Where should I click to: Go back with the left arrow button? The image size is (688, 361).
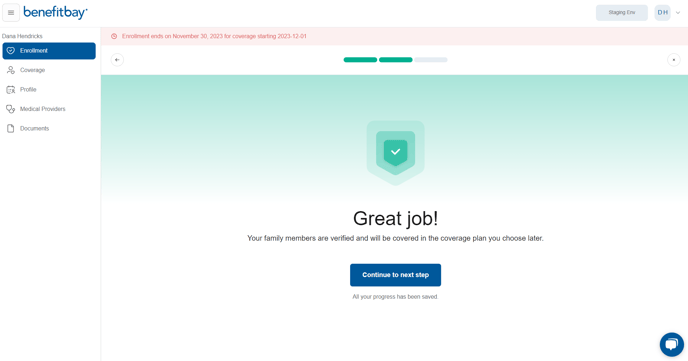(x=117, y=60)
